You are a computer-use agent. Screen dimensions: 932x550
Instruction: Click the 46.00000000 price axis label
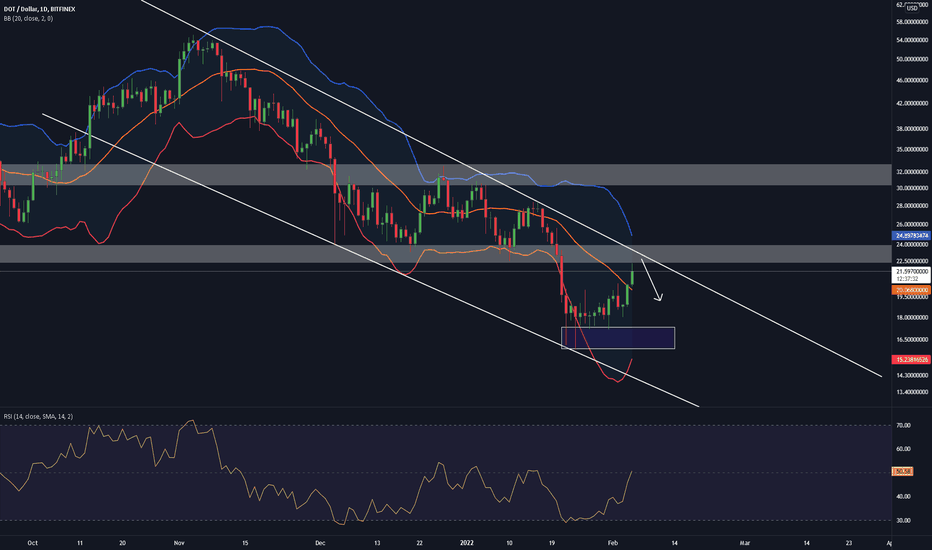912,80
